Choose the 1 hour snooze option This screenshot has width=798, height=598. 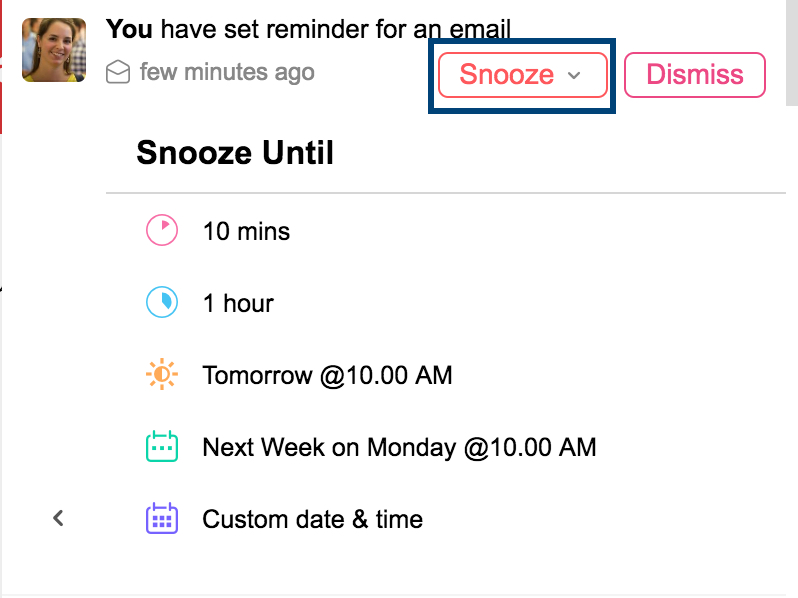click(x=238, y=304)
